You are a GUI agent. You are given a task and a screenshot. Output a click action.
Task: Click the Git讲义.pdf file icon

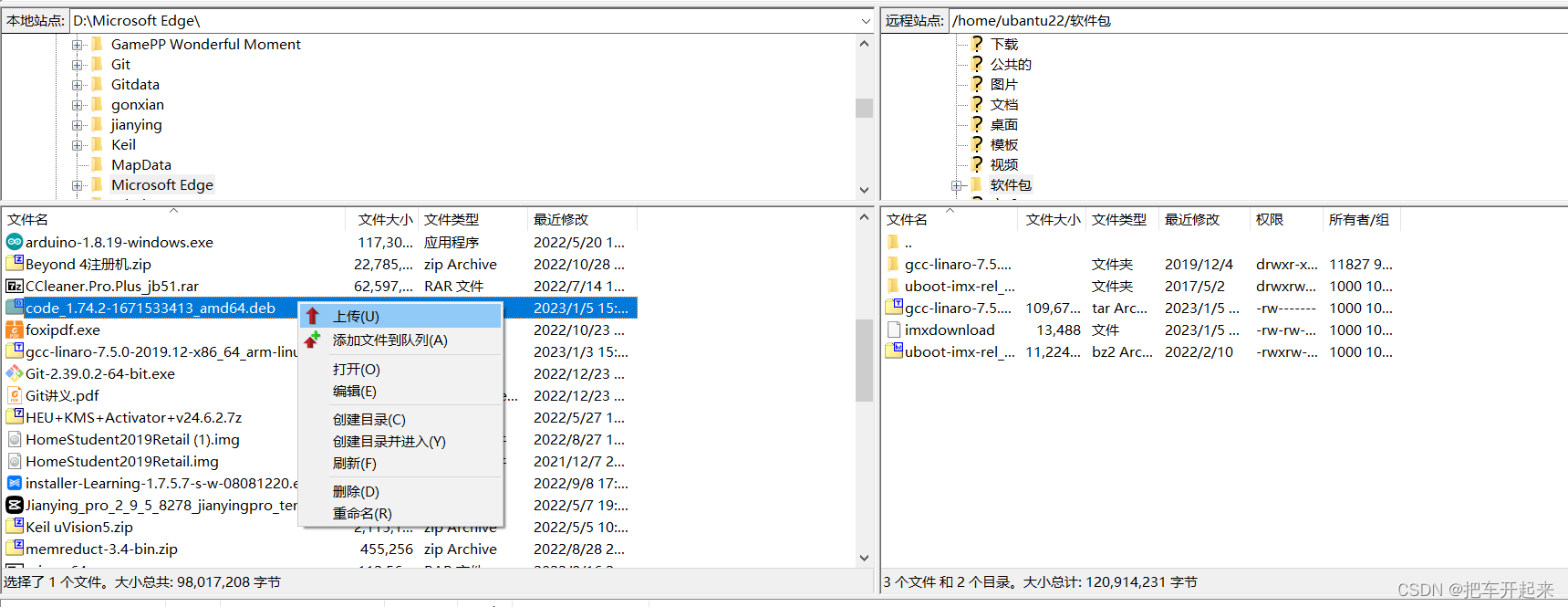[x=15, y=395]
